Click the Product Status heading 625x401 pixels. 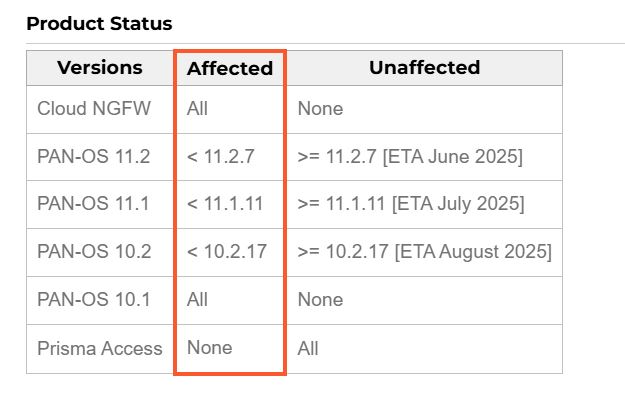(x=99, y=24)
